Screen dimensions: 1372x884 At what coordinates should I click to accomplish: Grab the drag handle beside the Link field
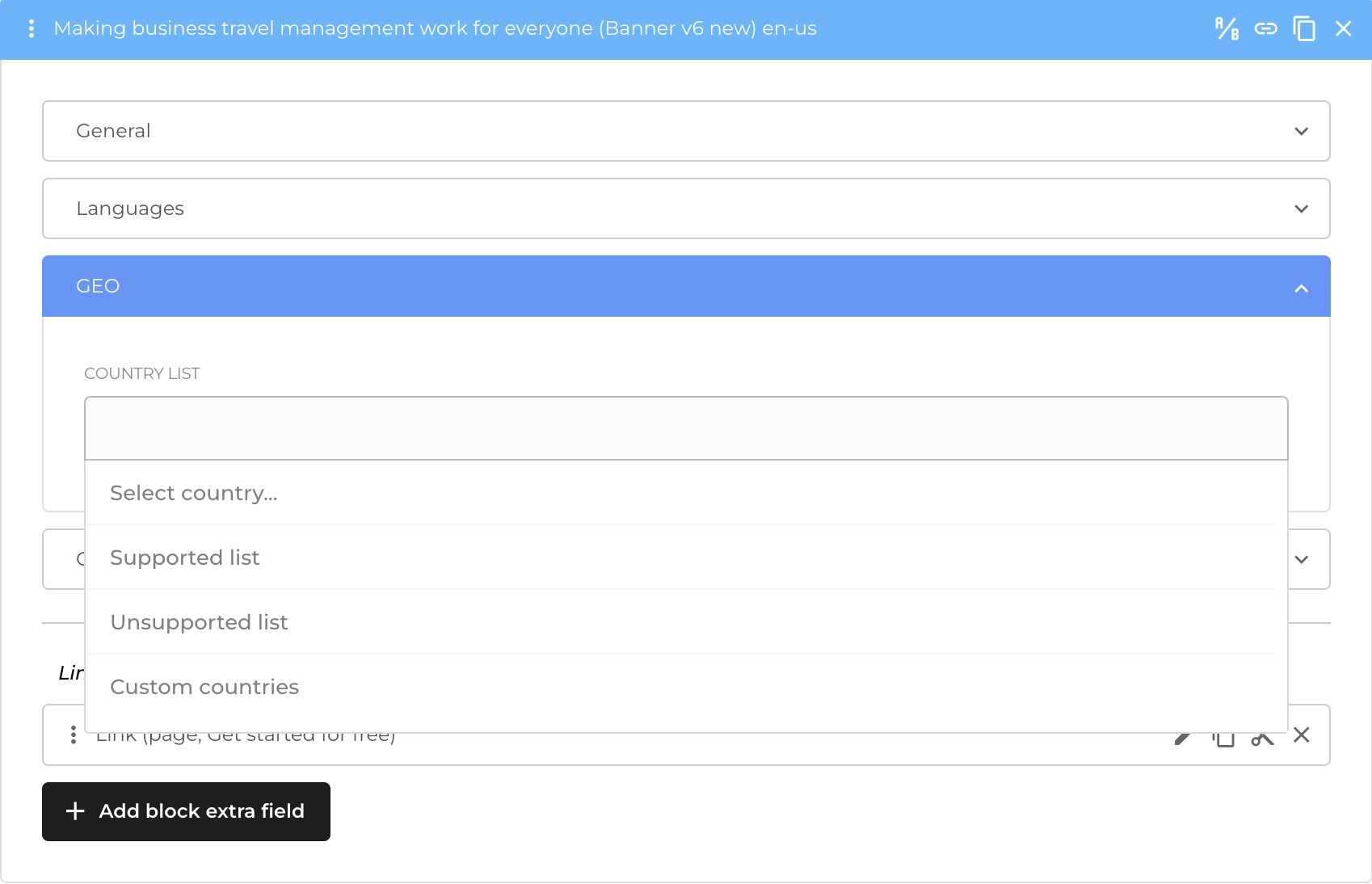click(x=74, y=735)
